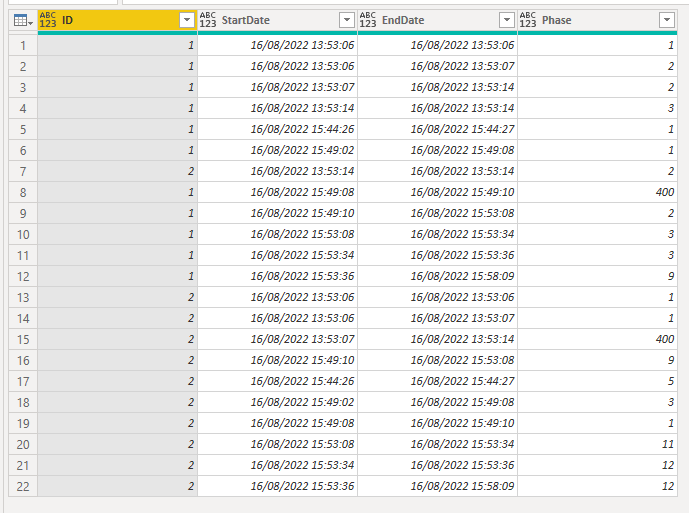Select row number 17
The height and width of the screenshot is (513, 689).
(x=23, y=381)
